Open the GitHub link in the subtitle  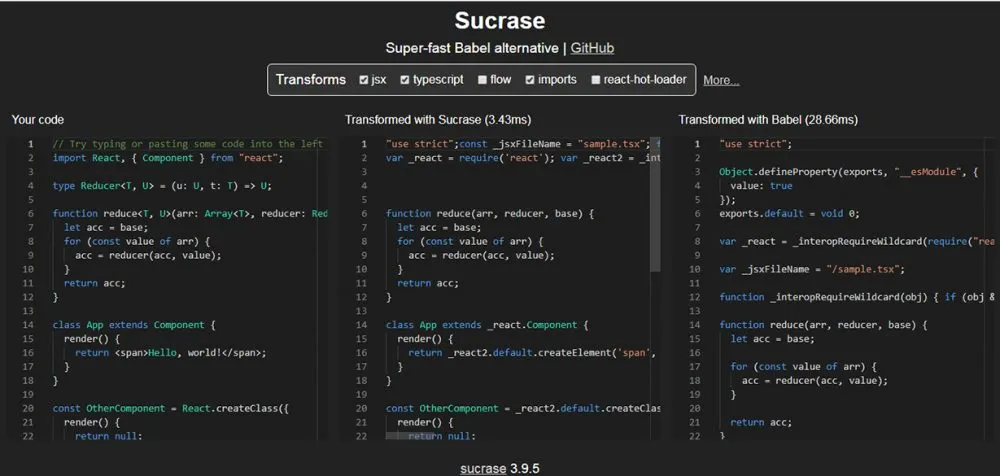(x=591, y=48)
